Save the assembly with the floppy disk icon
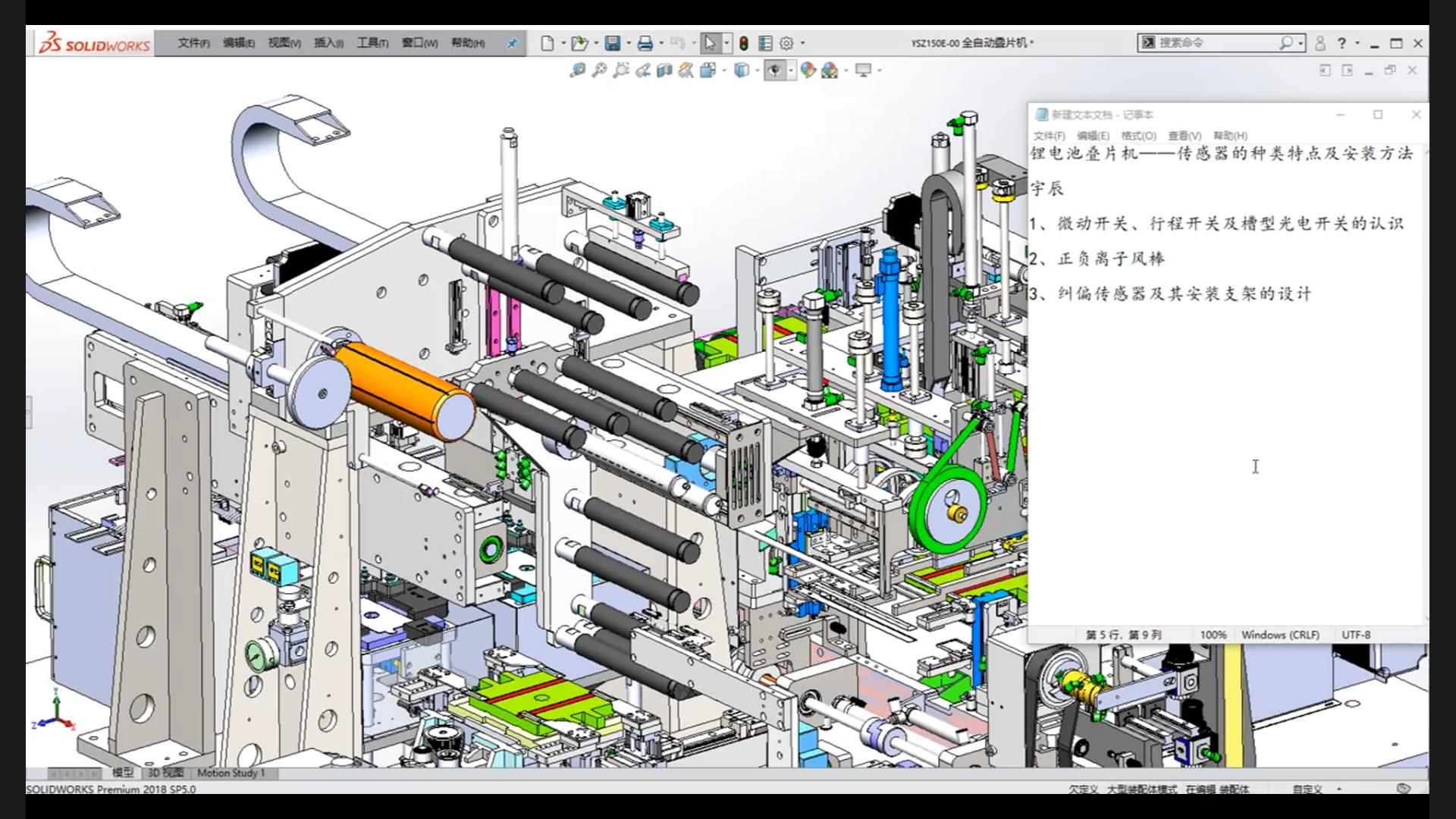The width and height of the screenshot is (1456, 819). tap(613, 43)
